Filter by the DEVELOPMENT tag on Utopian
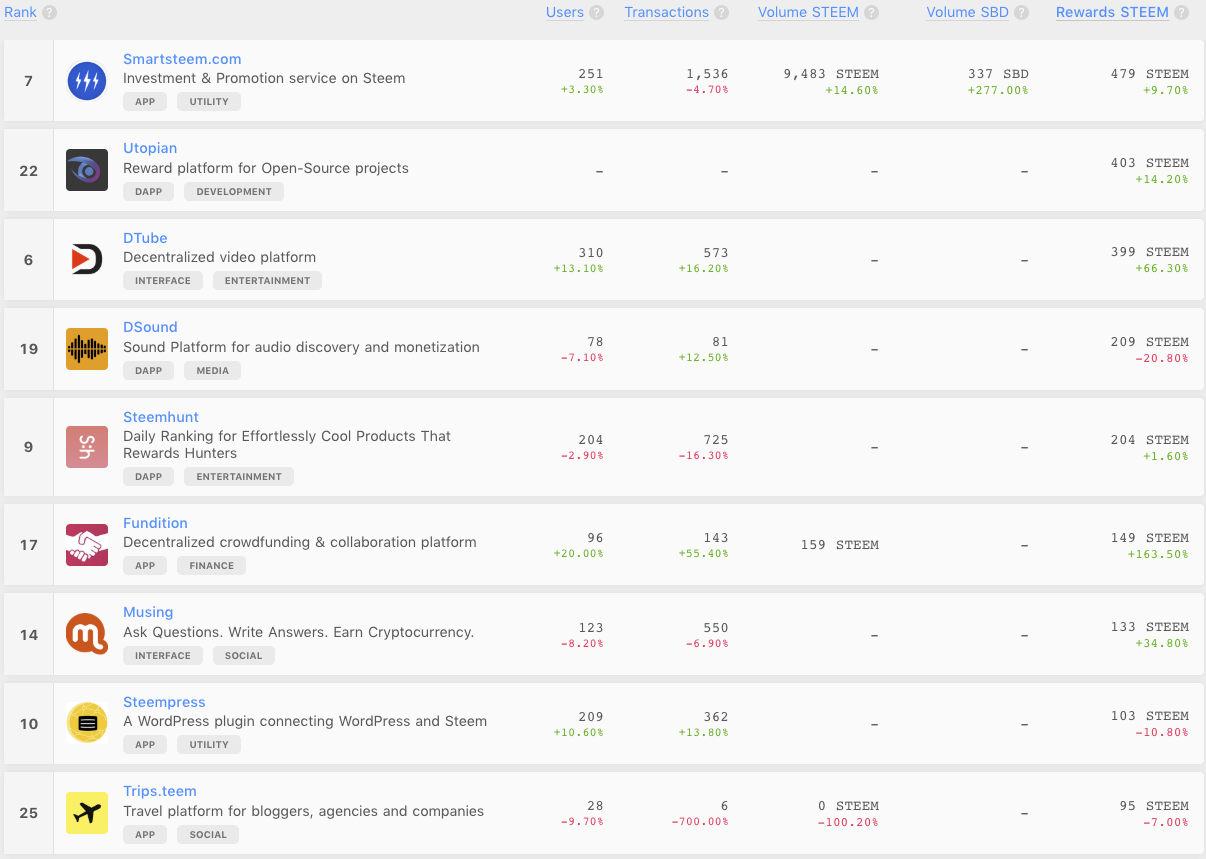Screen dimensions: 1206x859 tap(234, 191)
